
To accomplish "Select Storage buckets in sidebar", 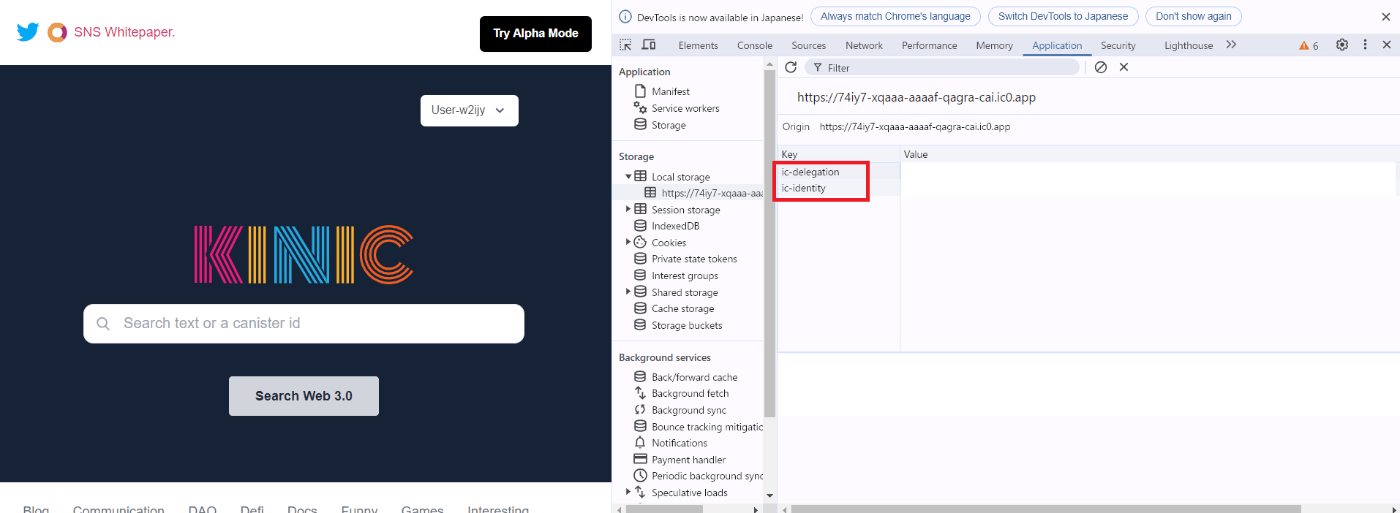I will pos(686,325).
